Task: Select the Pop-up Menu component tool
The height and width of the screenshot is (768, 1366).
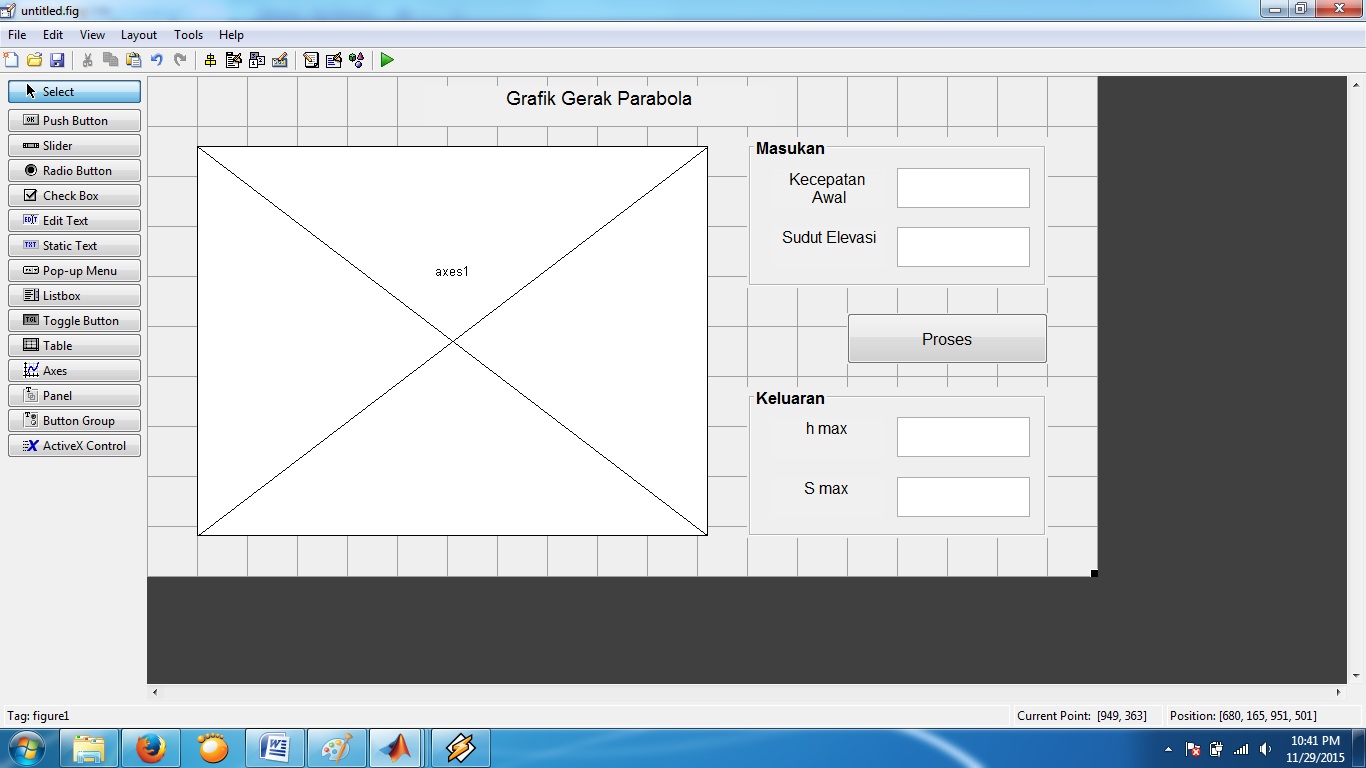Action: pyautogui.click(x=74, y=271)
